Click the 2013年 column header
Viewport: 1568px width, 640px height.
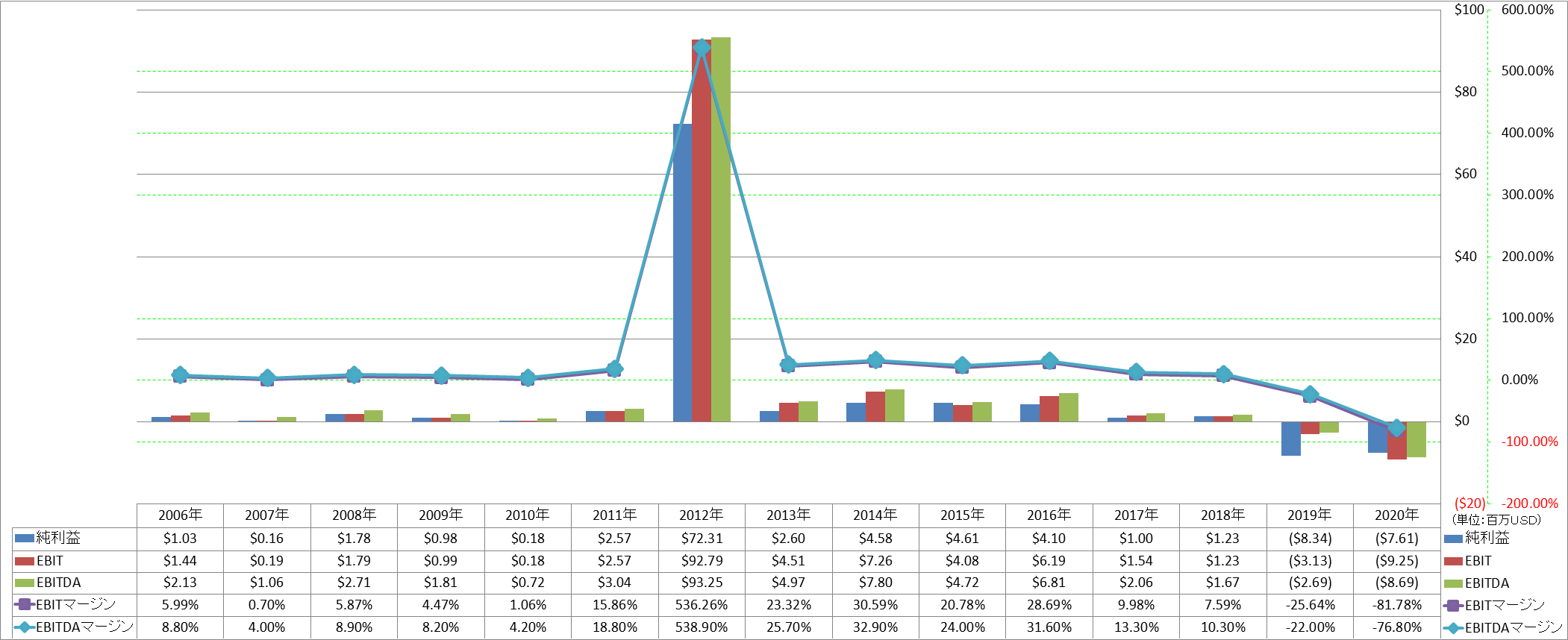[788, 515]
